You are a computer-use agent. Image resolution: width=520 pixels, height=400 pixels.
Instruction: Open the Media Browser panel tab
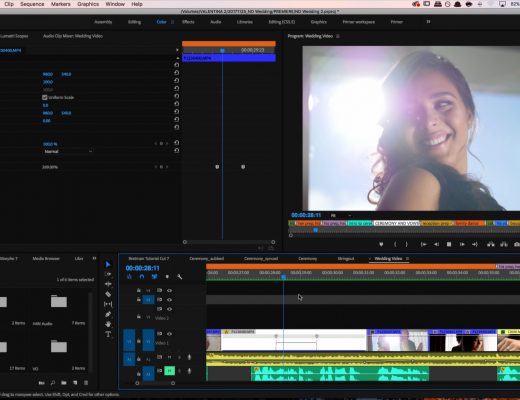(46, 259)
